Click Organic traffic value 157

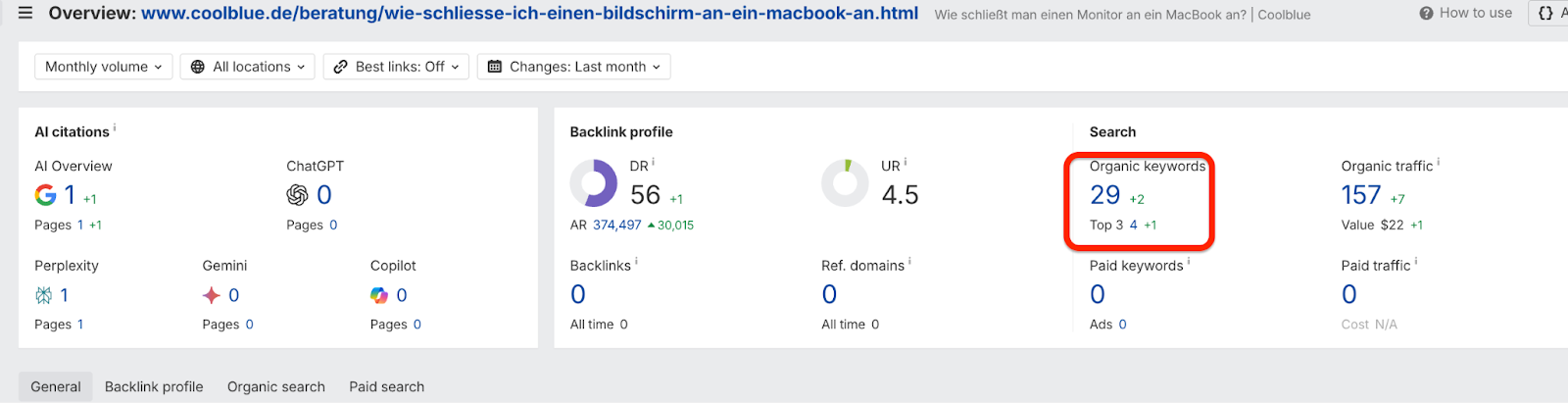(1361, 195)
